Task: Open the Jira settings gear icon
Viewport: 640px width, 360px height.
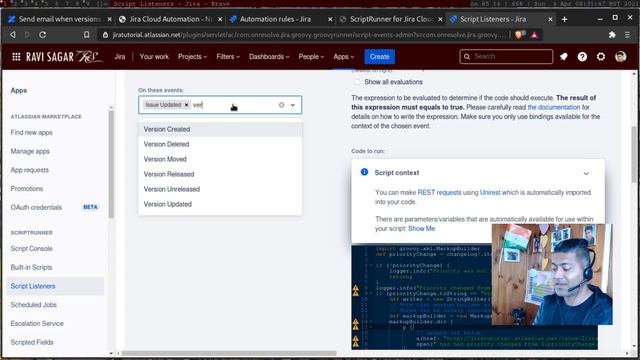Action: point(601,57)
